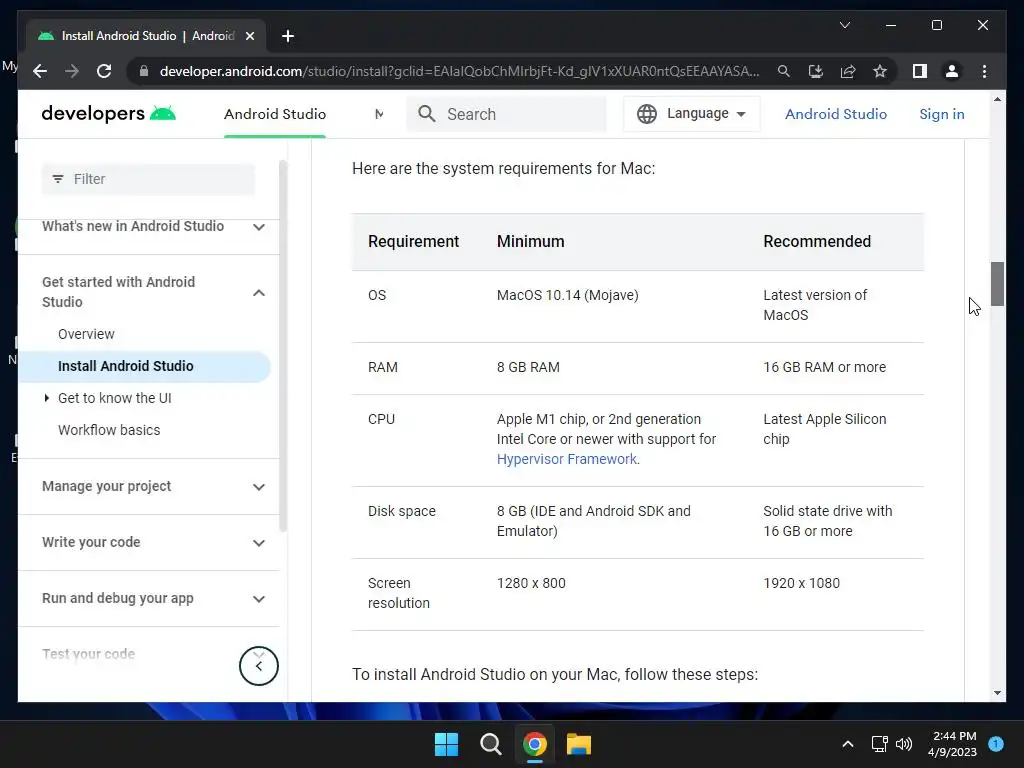
Task: Share this page icon
Action: coord(848,71)
